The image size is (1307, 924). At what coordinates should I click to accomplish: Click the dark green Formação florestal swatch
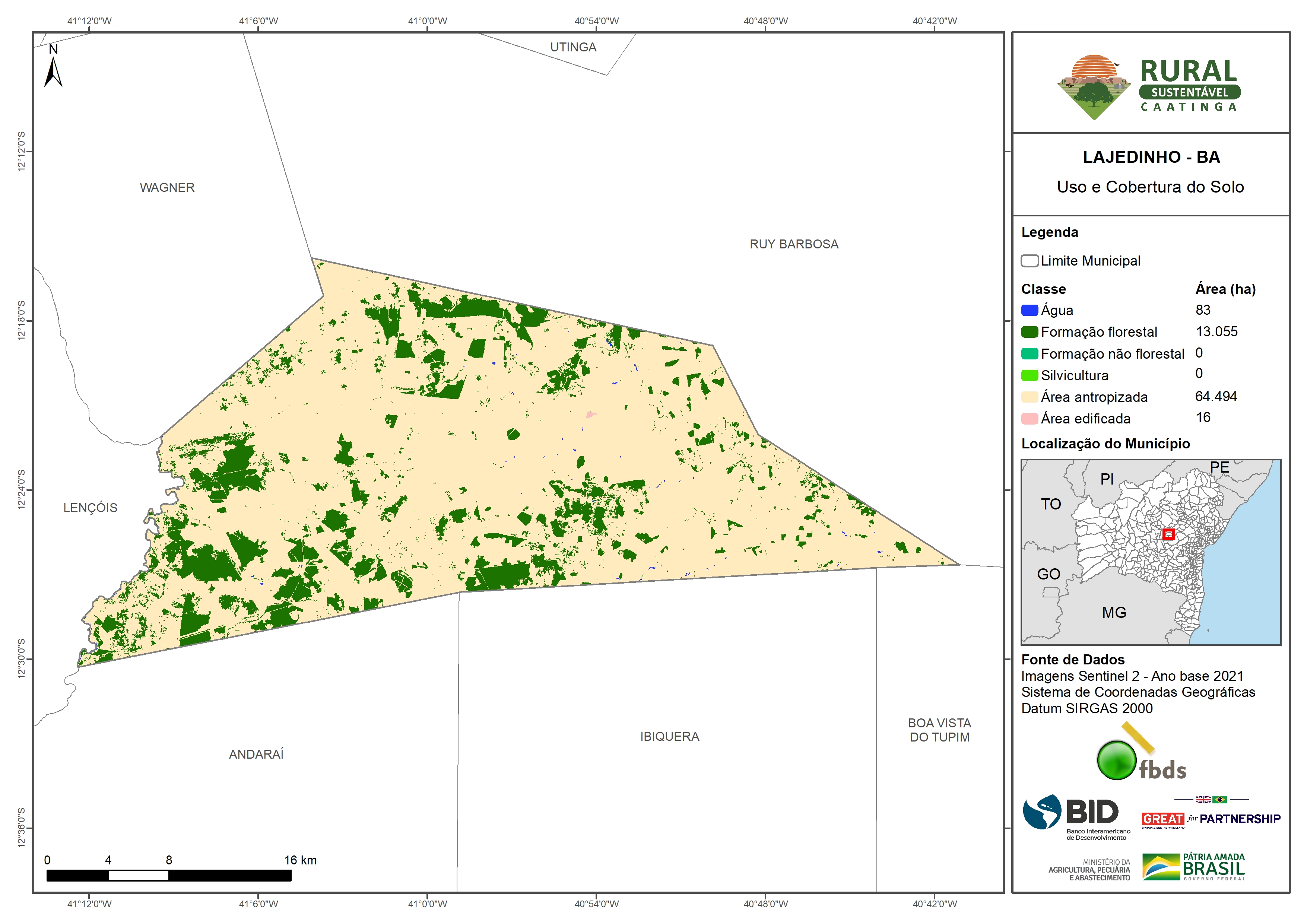1029,332
